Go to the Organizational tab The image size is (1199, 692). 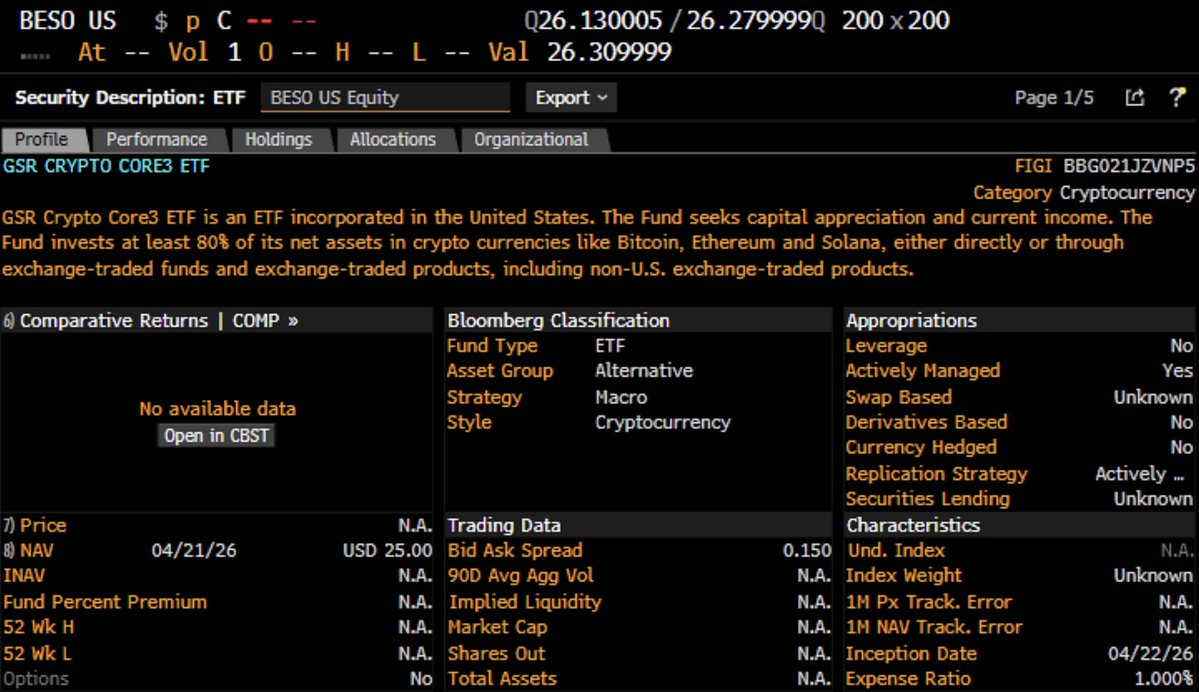[531, 140]
